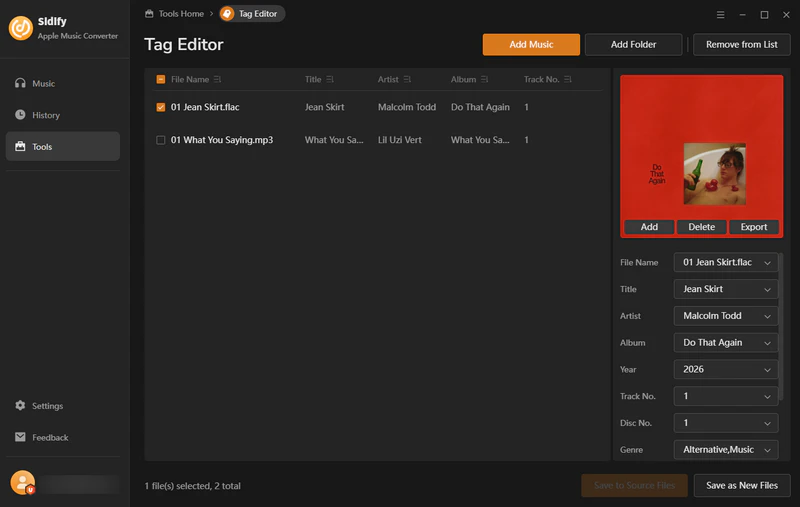Select the Tag Editor breadcrumb tab

point(252,14)
